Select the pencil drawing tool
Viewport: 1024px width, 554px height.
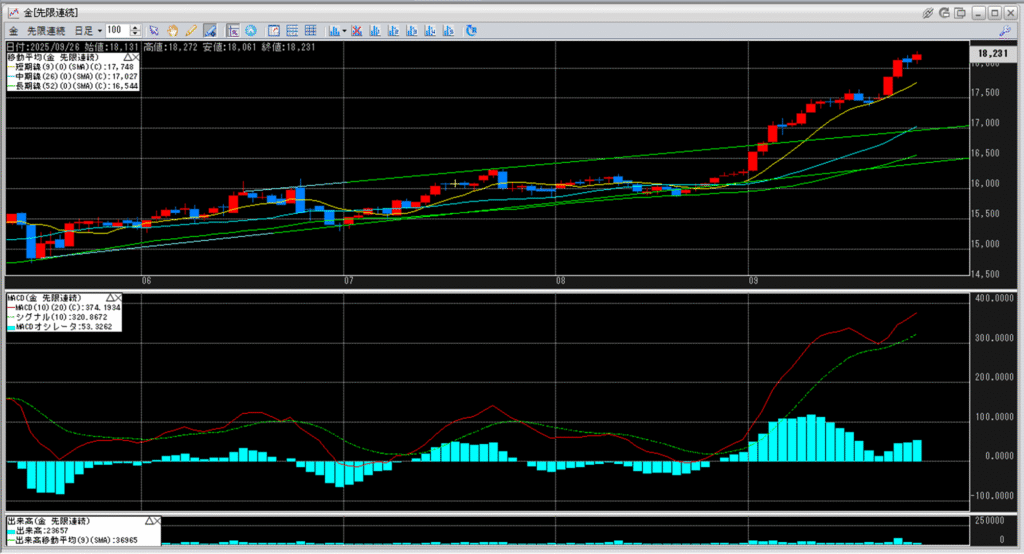[x=191, y=30]
